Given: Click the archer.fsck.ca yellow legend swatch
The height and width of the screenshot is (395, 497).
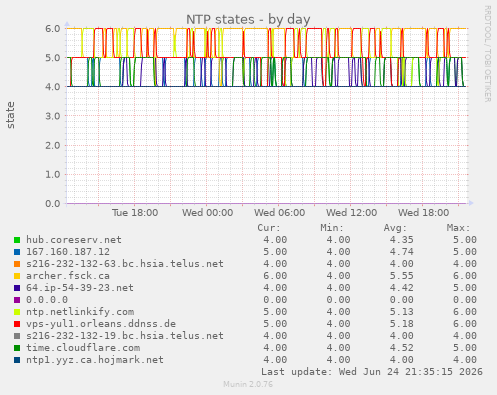Looking at the screenshot, I should [17, 276].
